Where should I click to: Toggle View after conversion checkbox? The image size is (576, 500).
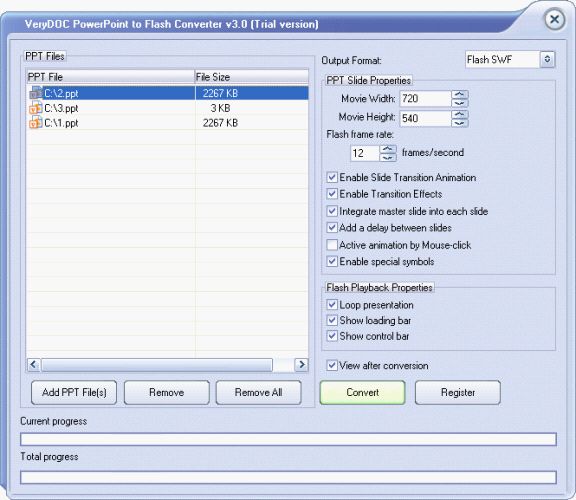[x=332, y=365]
